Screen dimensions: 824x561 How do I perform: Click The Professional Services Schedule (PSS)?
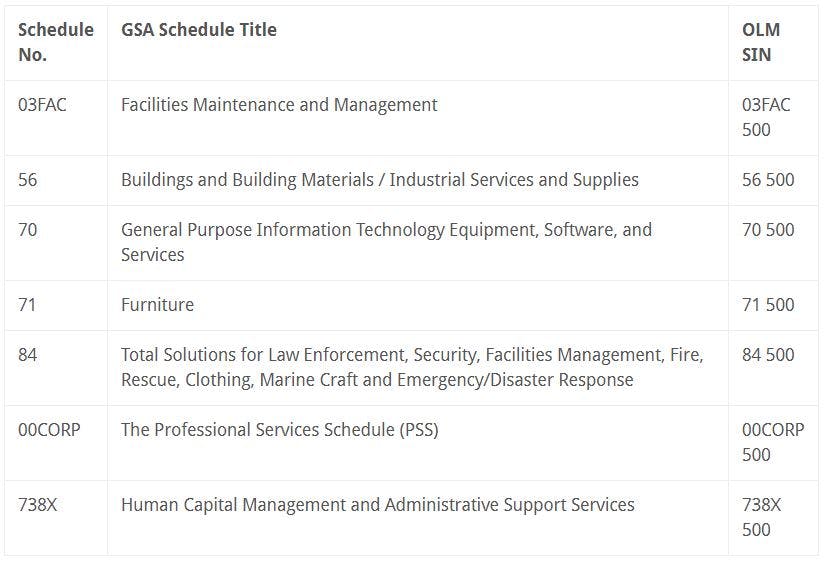point(280,430)
